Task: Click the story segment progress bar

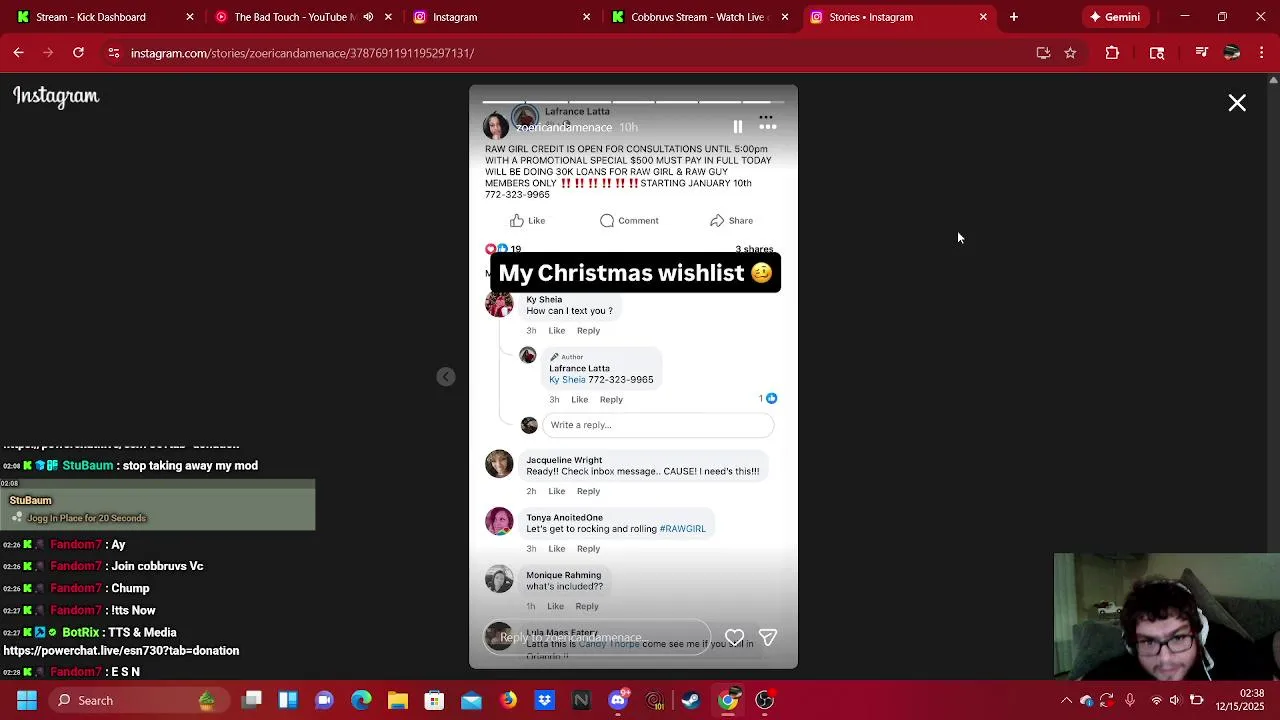Action: [634, 101]
